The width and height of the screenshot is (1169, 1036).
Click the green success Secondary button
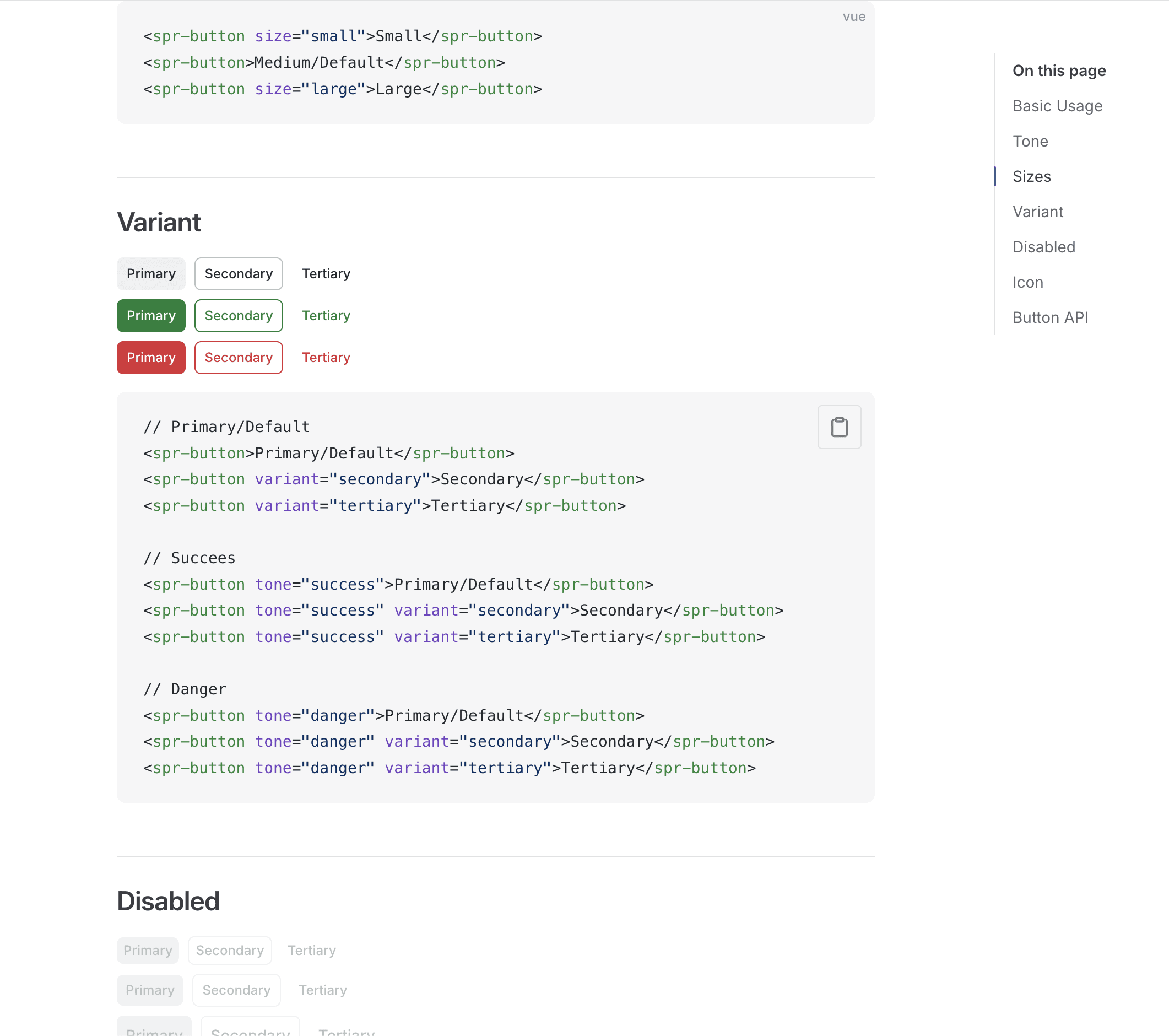tap(239, 315)
